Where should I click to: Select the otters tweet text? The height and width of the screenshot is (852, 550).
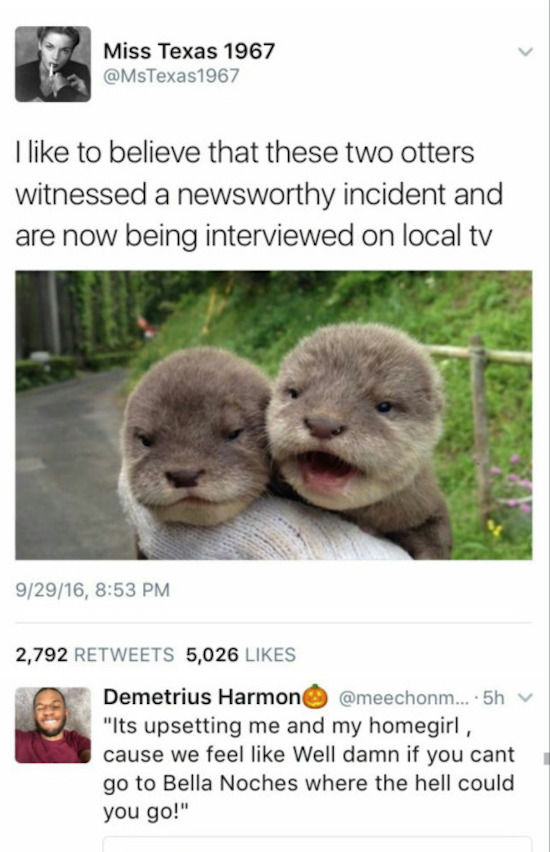(259, 195)
